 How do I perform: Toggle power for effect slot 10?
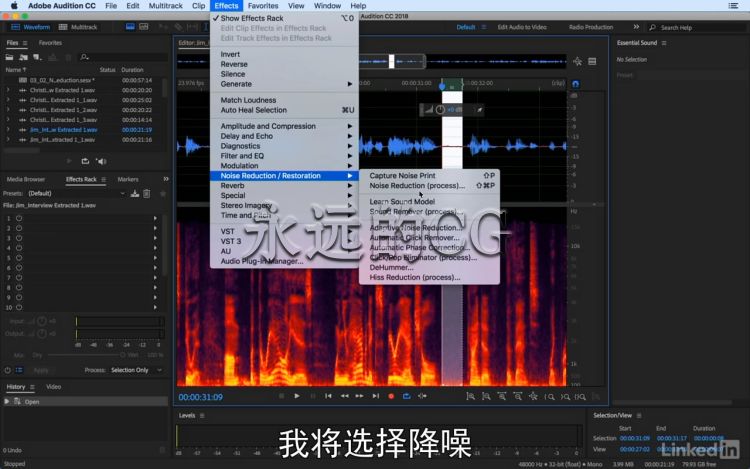[19, 307]
